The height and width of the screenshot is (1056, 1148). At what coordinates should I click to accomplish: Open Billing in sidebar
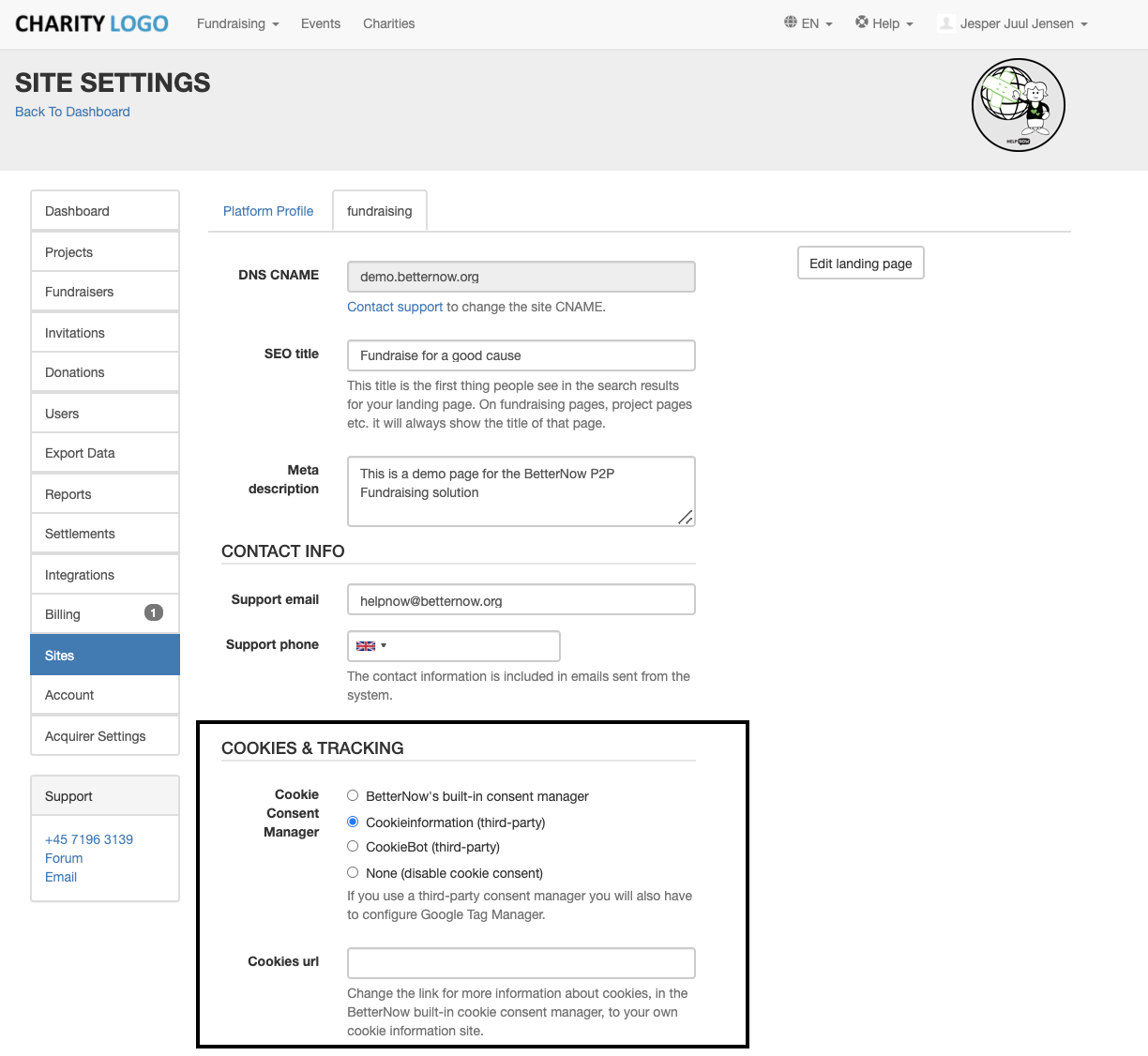pos(105,614)
